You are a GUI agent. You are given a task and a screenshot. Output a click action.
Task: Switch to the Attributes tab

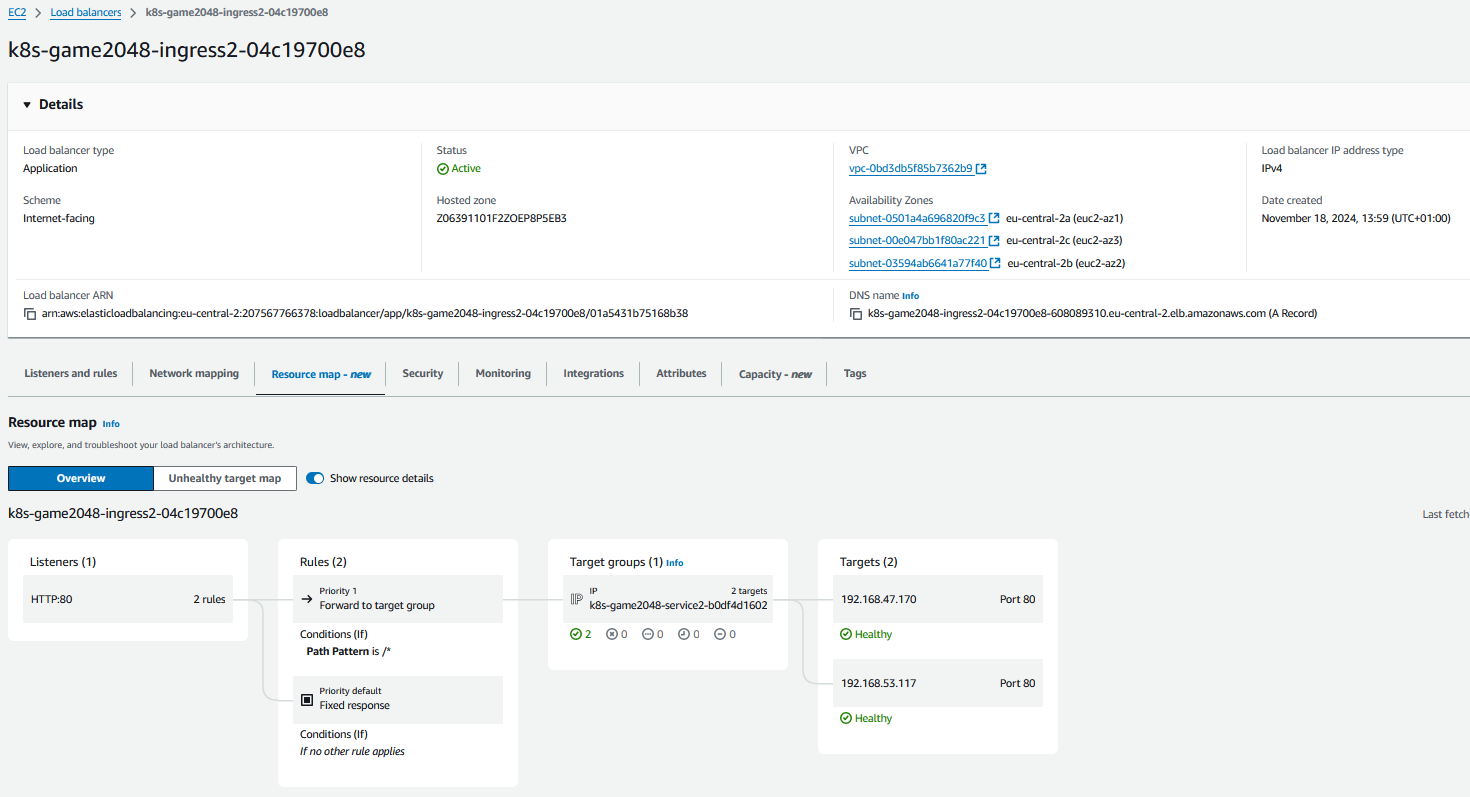[681, 373]
